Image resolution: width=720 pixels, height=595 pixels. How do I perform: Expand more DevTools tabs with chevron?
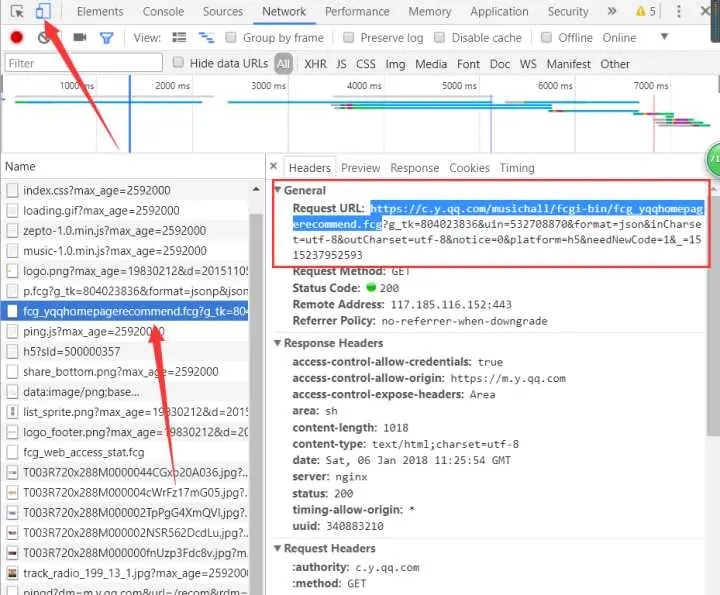[612, 11]
